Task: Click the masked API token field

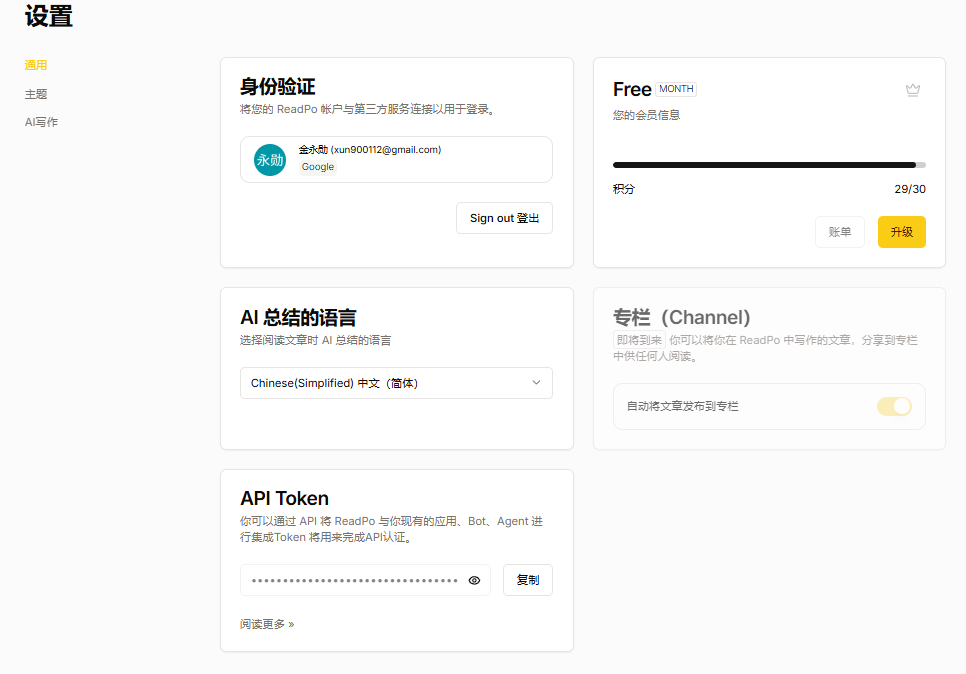Action: point(365,580)
